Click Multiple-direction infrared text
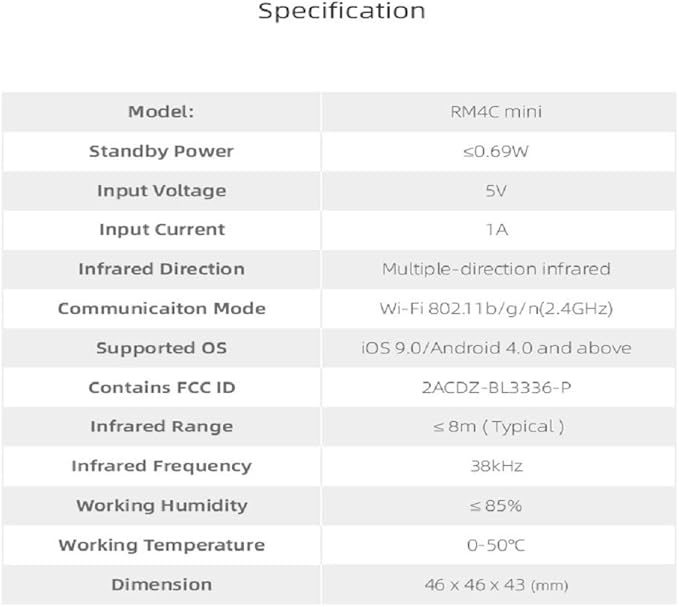This screenshot has height=607, width=679. pyautogui.click(x=496, y=269)
